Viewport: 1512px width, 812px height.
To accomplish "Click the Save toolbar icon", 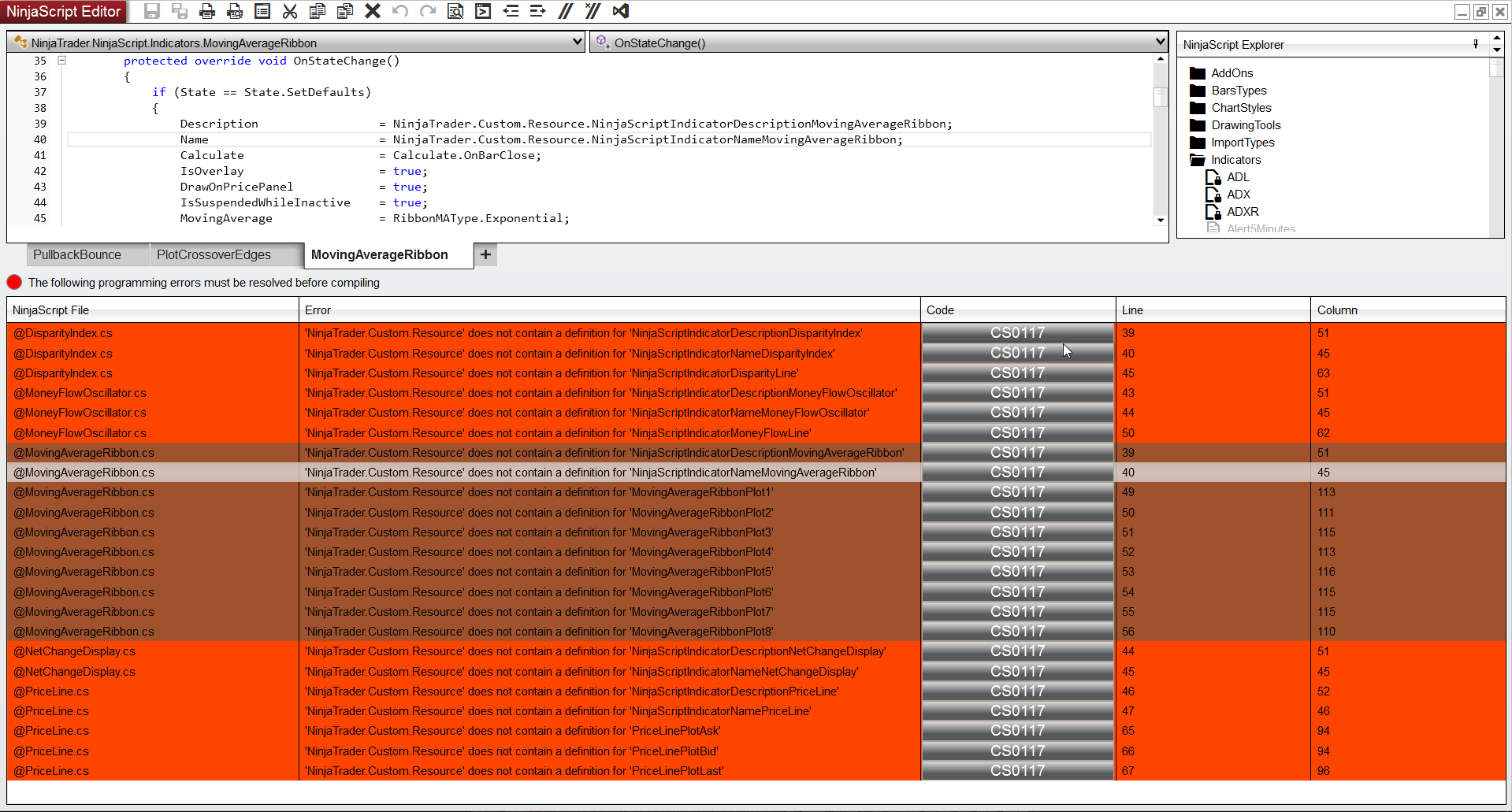I will point(152,11).
